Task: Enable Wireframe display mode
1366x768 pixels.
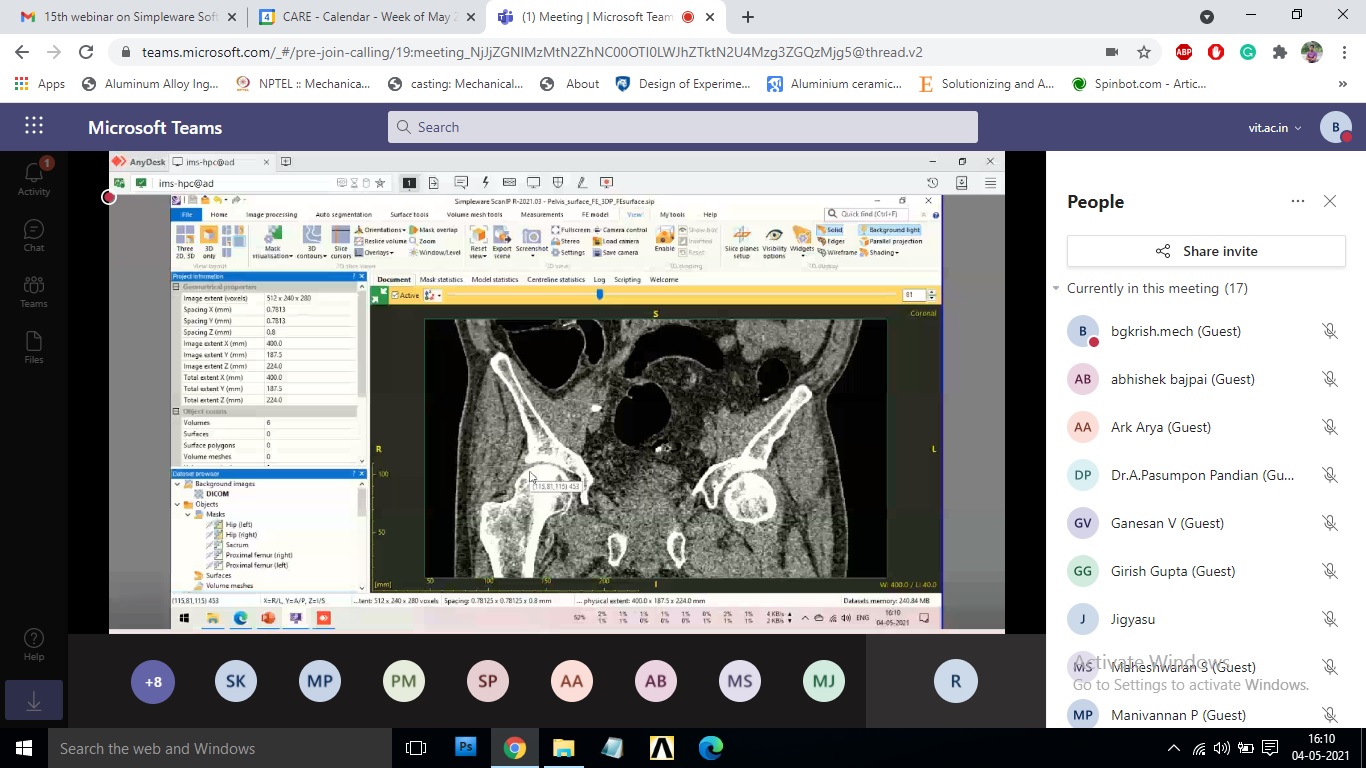Action: point(840,253)
